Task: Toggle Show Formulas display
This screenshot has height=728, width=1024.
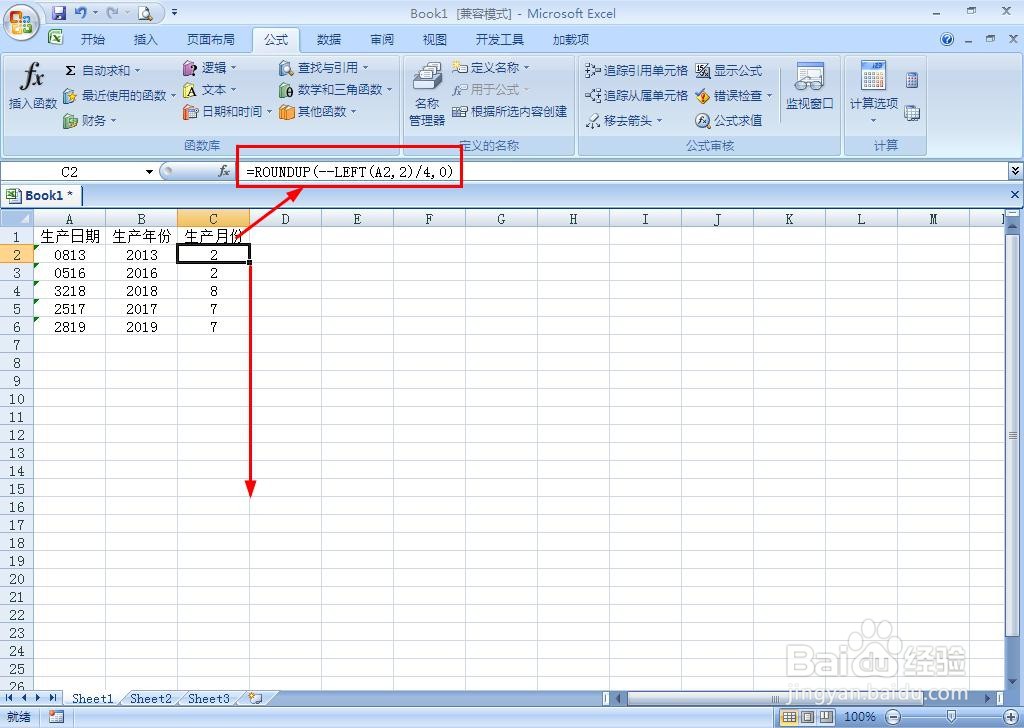Action: [x=732, y=70]
